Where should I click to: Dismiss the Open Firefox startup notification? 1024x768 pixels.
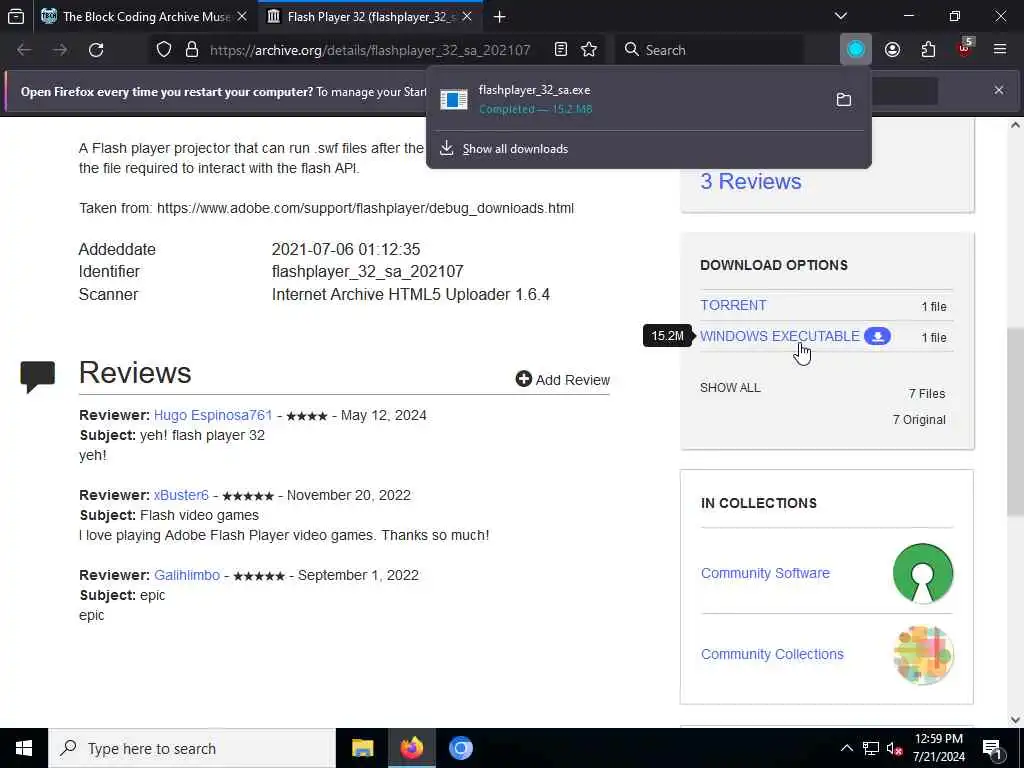point(999,90)
